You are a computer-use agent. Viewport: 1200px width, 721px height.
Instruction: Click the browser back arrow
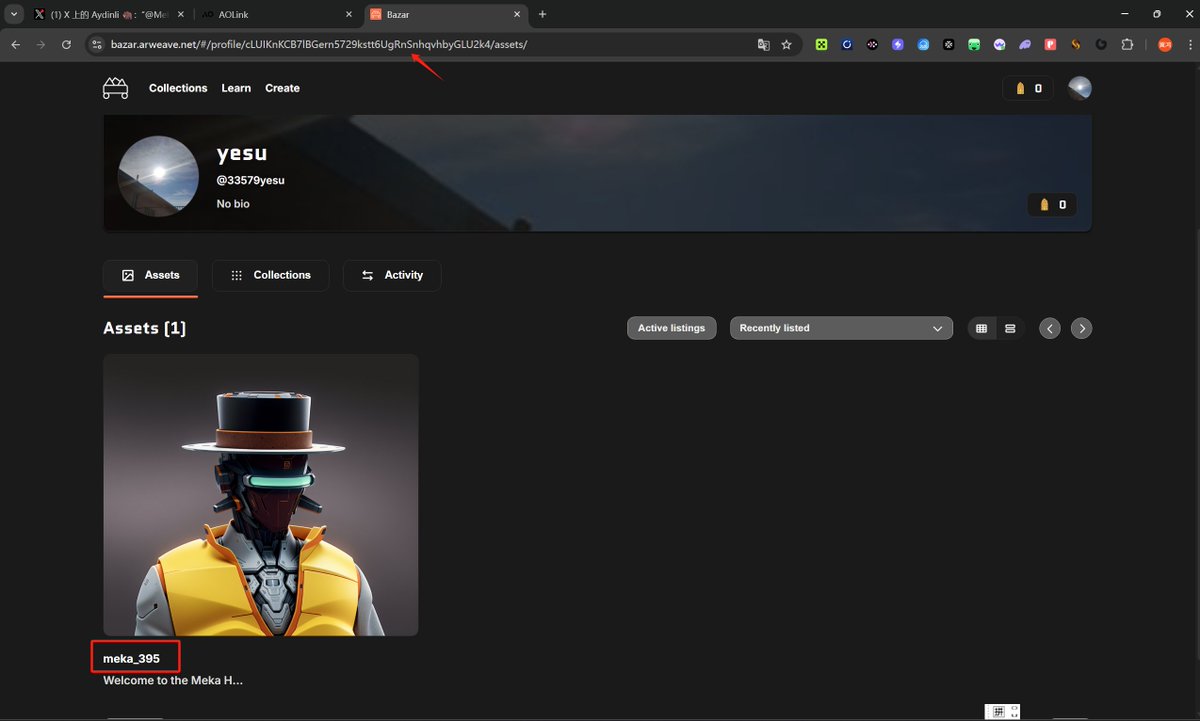point(15,44)
